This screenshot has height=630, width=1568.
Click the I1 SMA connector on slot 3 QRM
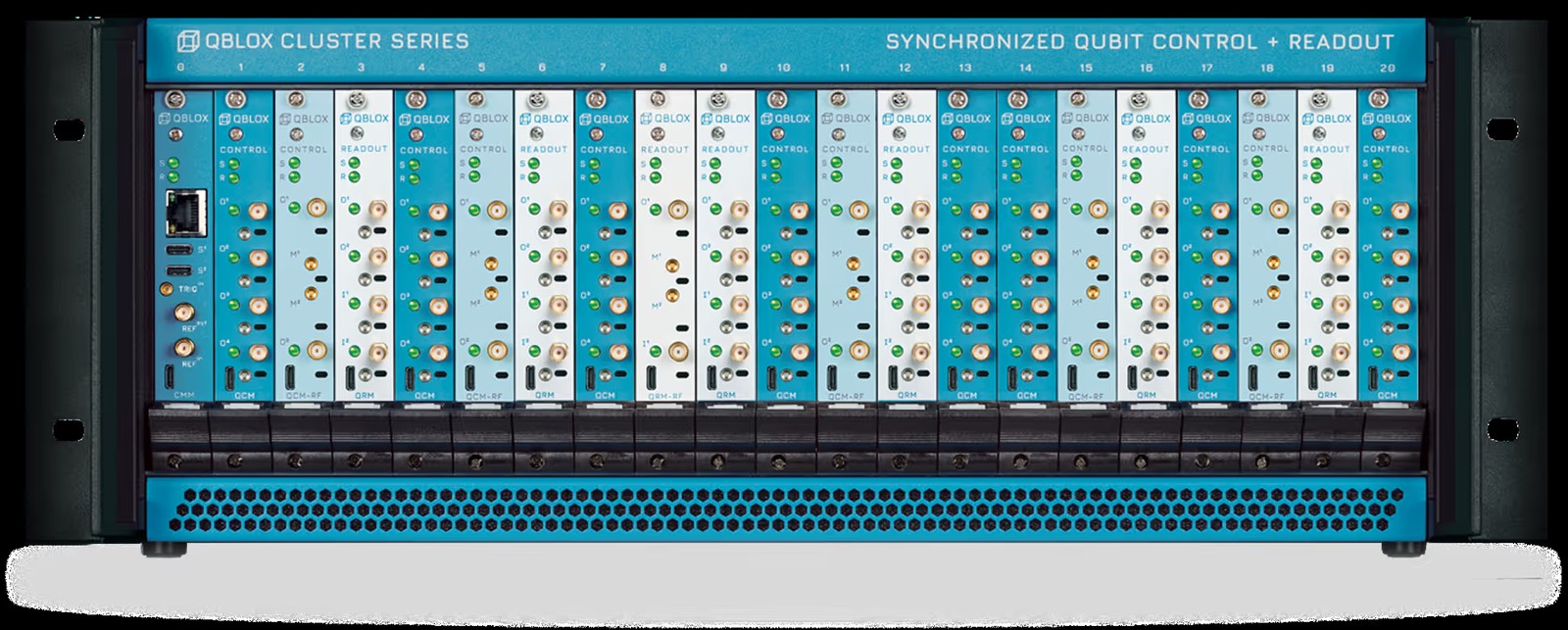point(377,305)
